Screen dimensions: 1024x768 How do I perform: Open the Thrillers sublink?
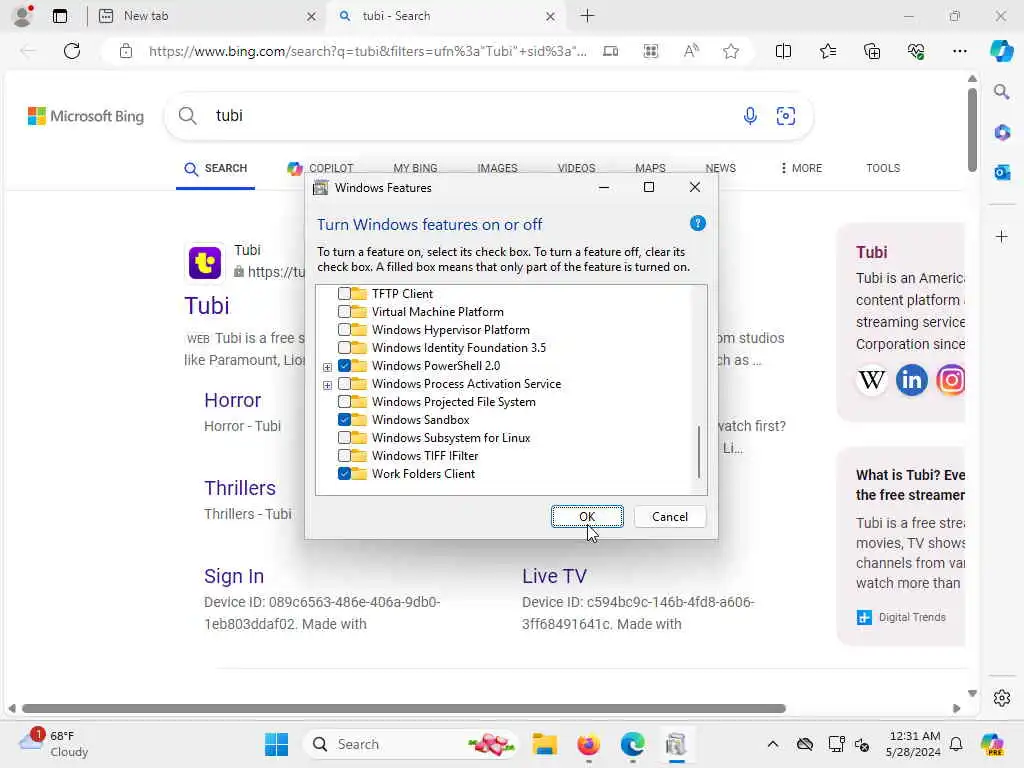[x=240, y=488]
